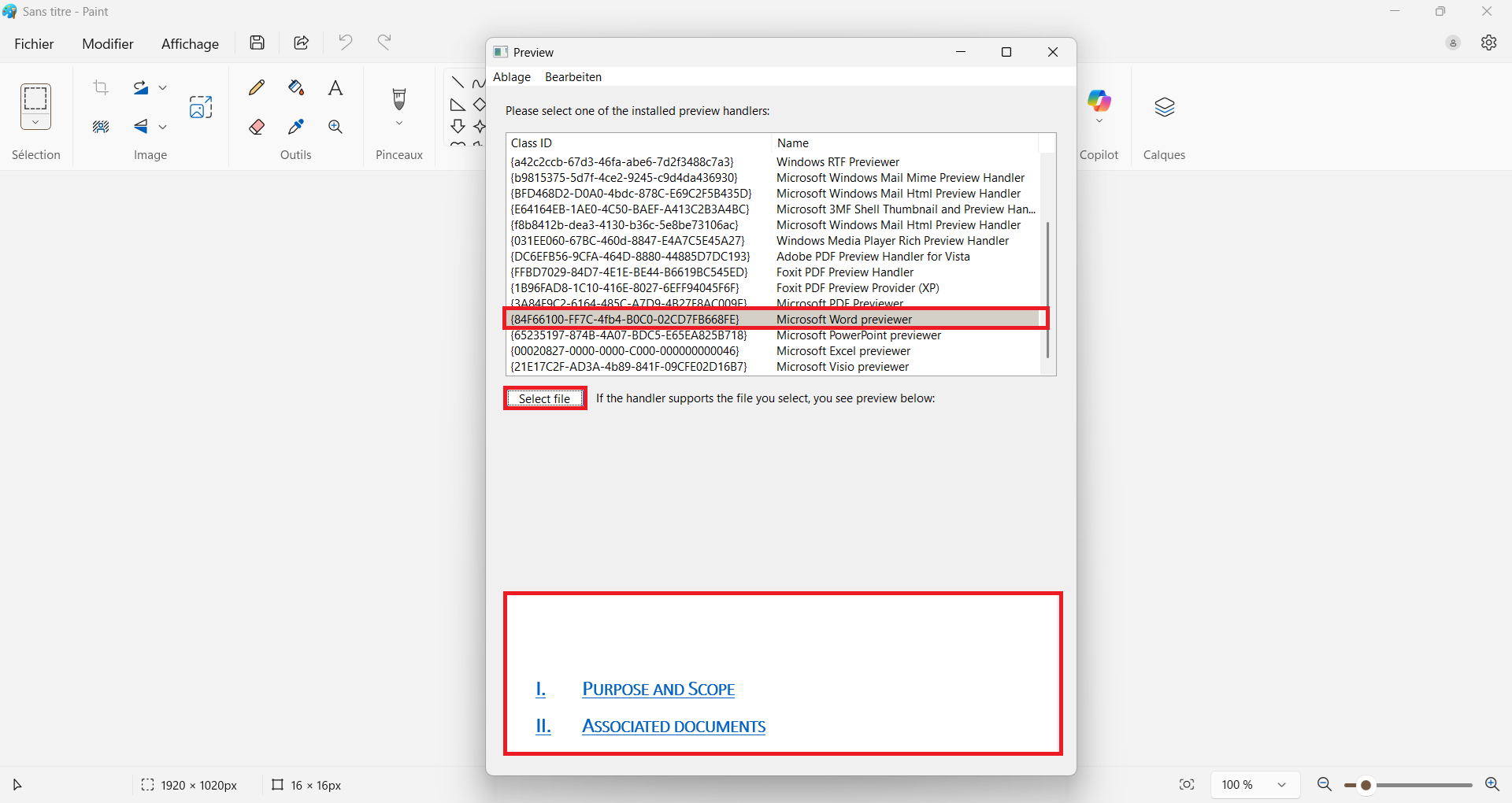Select the Pinceaux brush tool
Viewport: 1512px width, 803px height.
399,99
